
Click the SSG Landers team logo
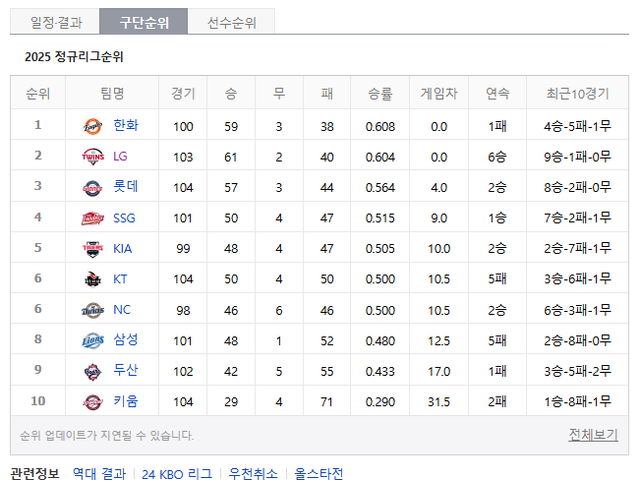(x=92, y=218)
